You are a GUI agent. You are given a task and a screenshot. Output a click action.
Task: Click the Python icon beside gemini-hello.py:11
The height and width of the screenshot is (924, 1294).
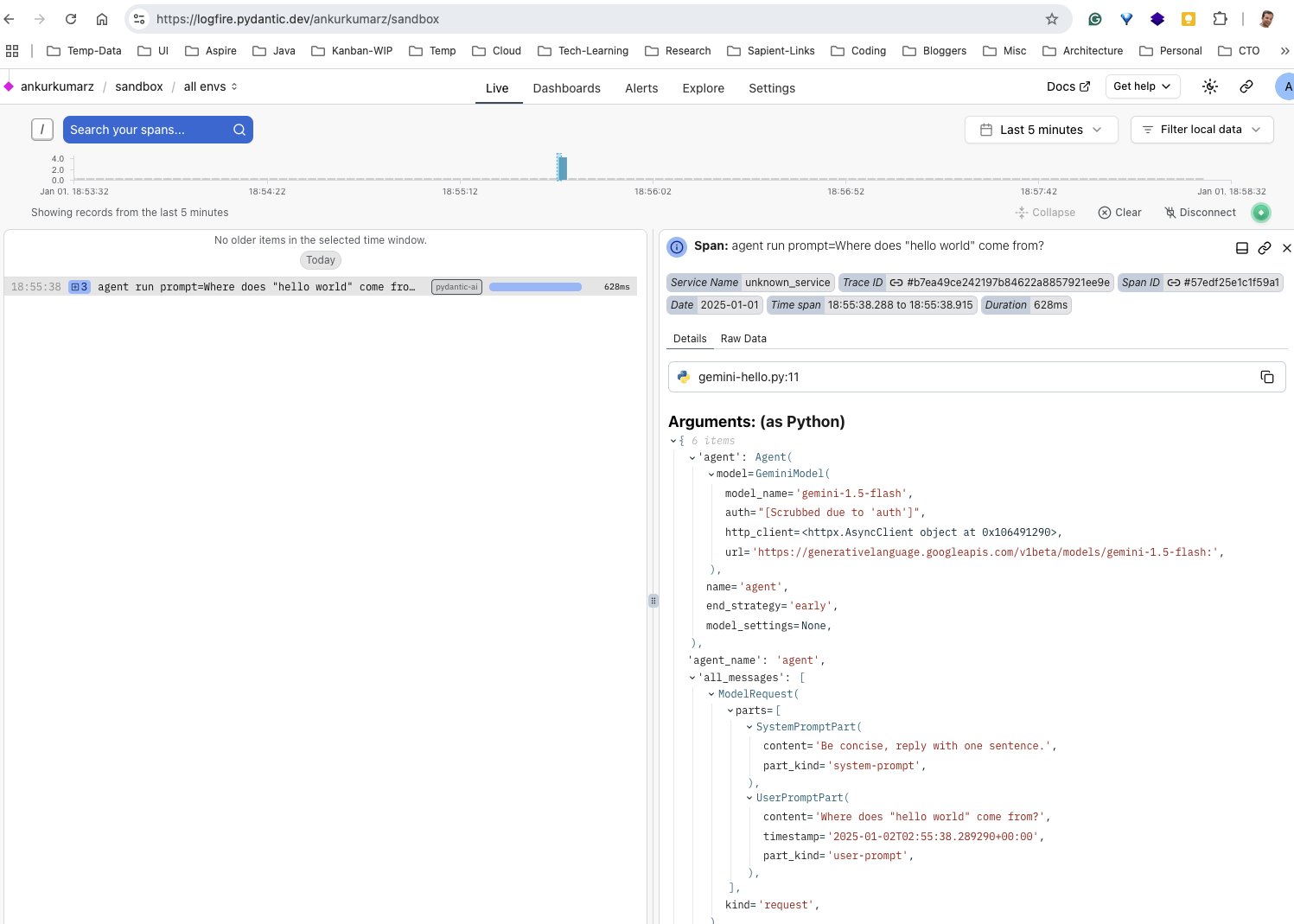tap(684, 377)
